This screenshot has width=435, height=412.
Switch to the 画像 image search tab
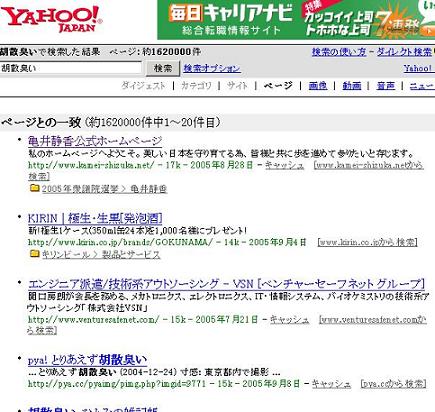318,86
